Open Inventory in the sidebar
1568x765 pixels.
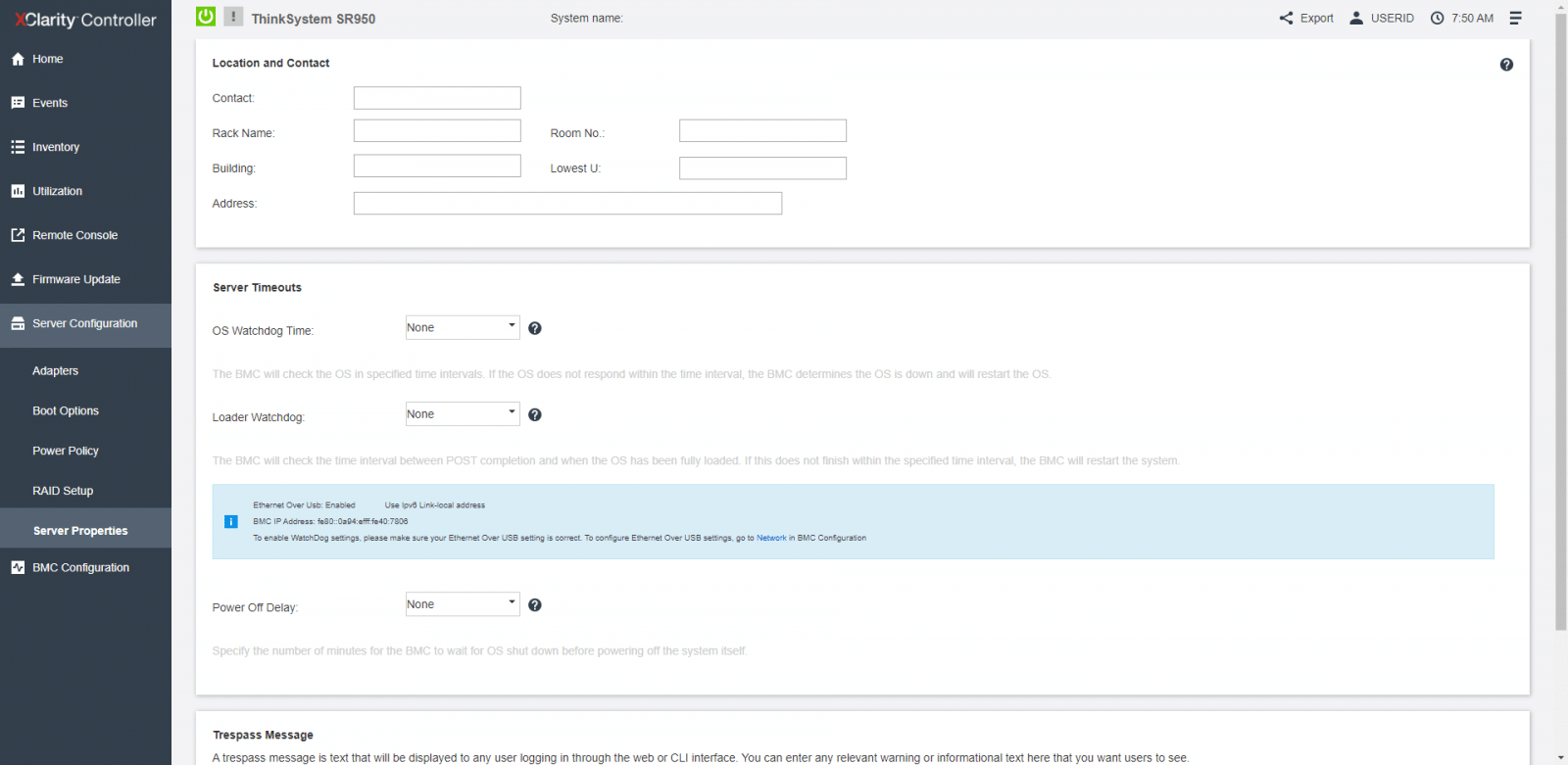pos(85,147)
